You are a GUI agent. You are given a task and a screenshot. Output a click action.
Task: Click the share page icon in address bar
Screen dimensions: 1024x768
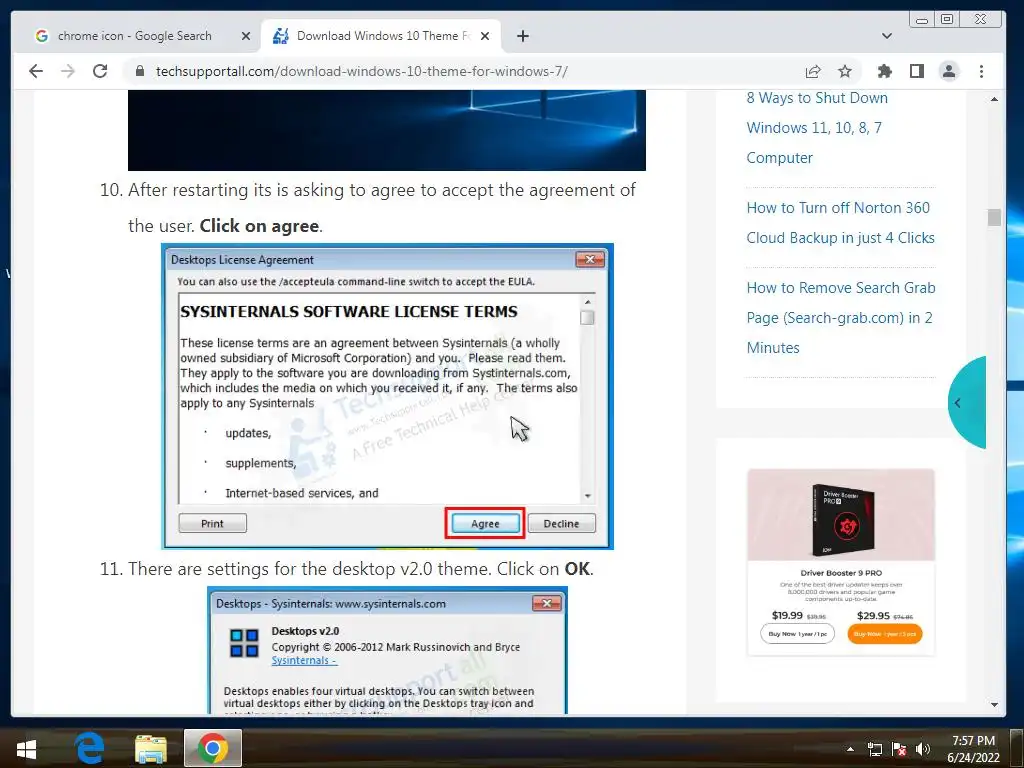tap(813, 71)
